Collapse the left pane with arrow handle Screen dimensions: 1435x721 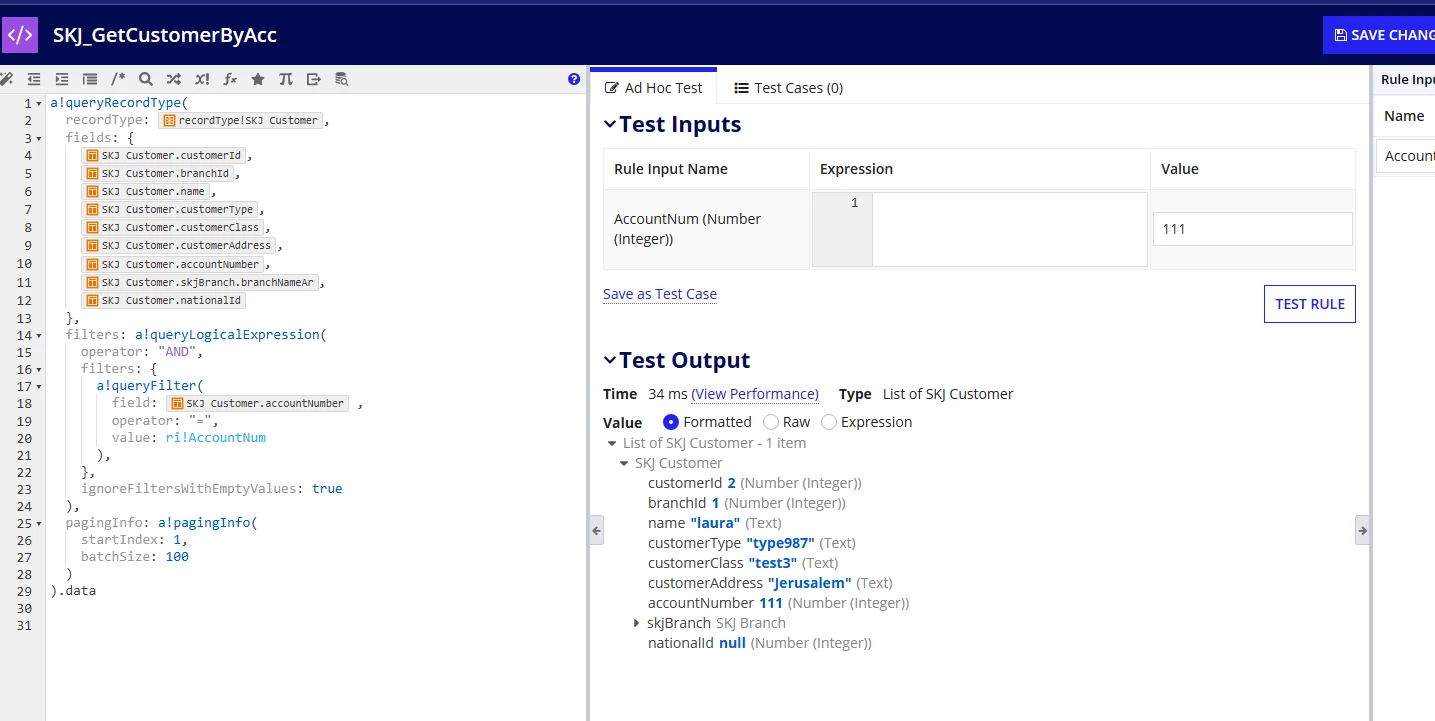click(597, 530)
